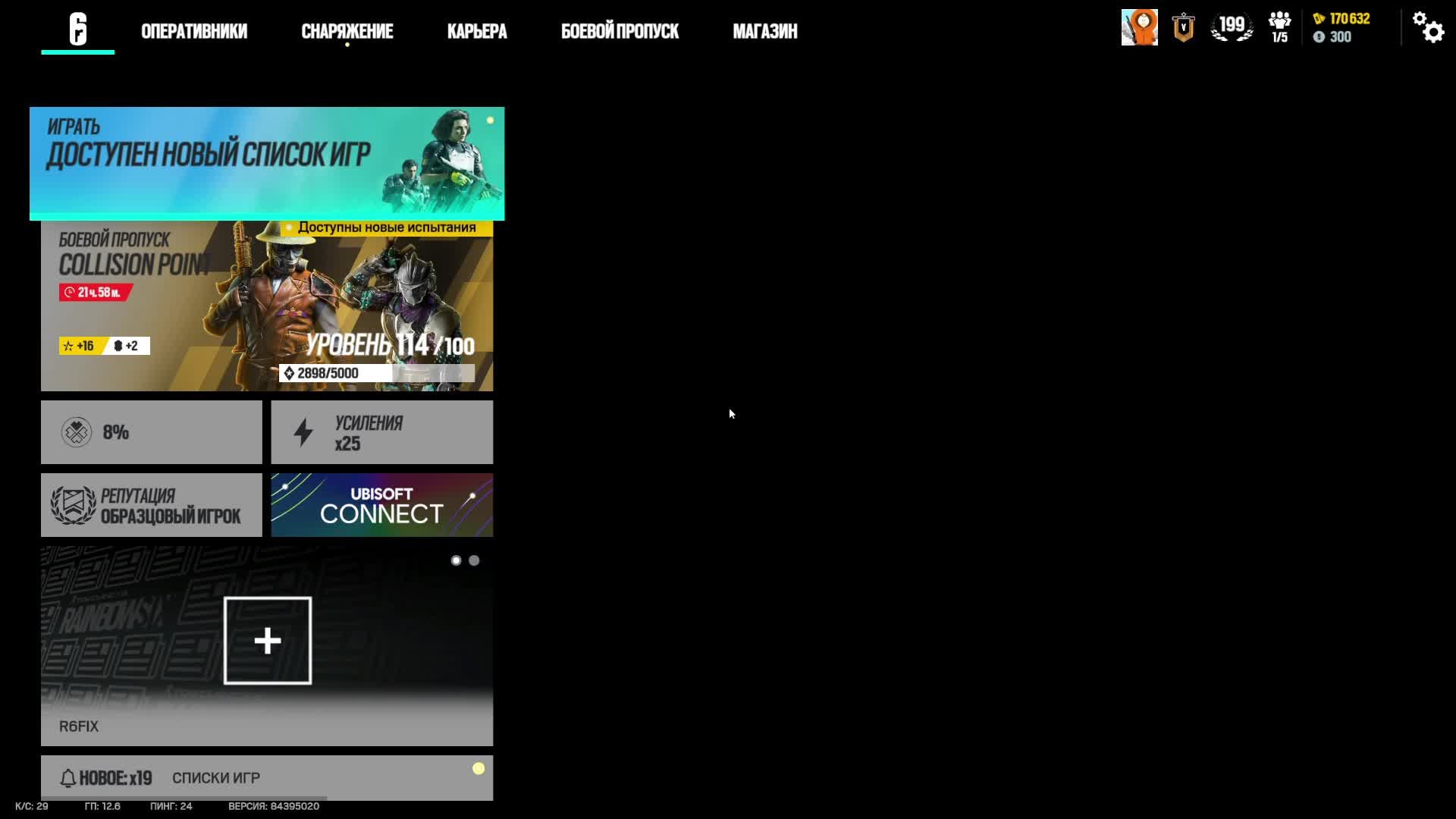Select the second carousel page dot
This screenshot has height=819, width=1456.
coord(474,560)
